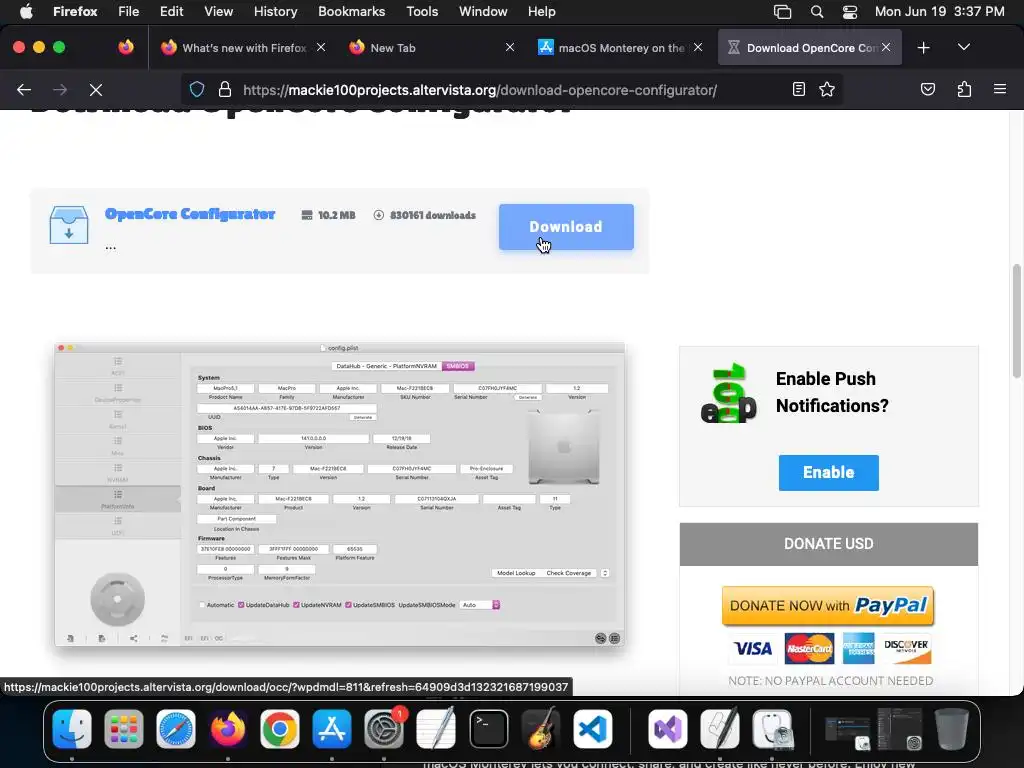Toggle reader view in the address bar
Viewport: 1024px width, 768px height.
[x=799, y=89]
